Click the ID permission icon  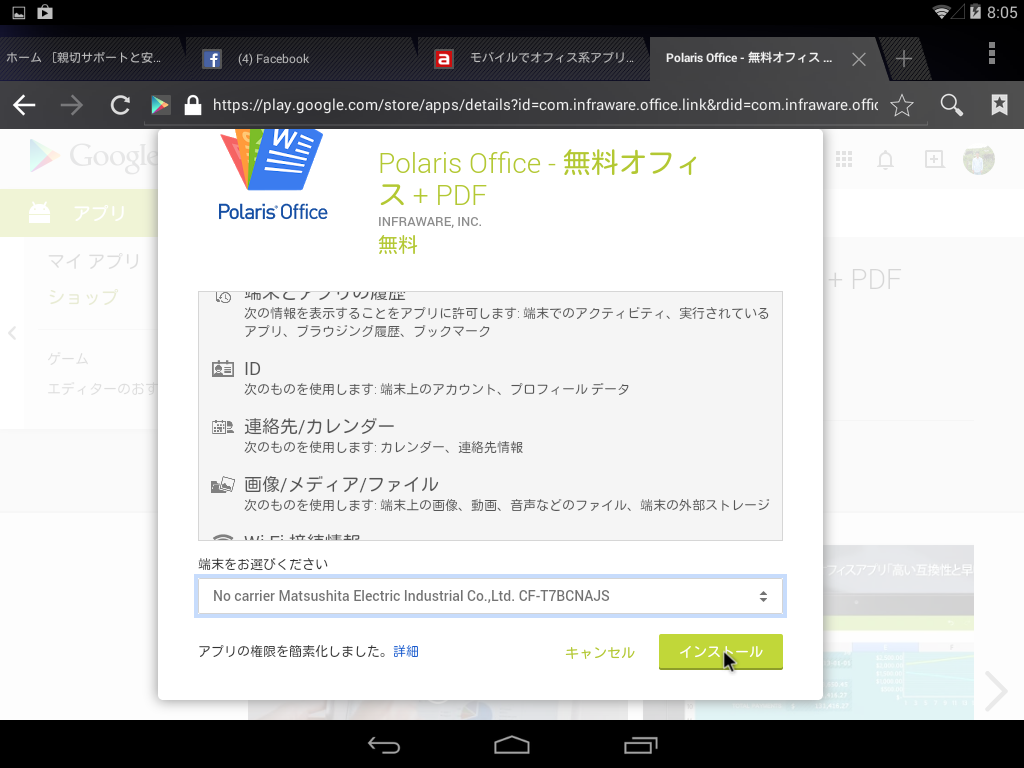[x=223, y=369]
